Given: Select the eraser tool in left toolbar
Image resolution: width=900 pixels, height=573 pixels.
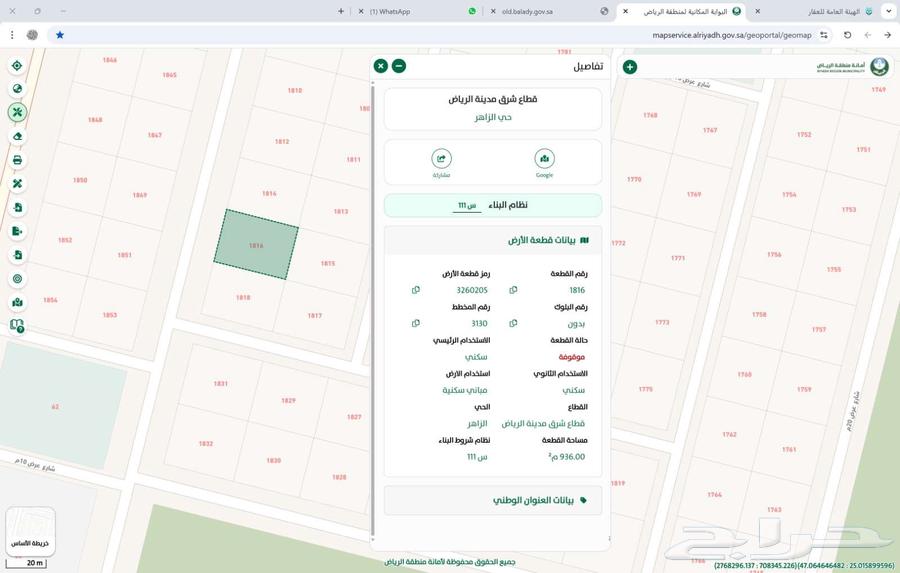Looking at the screenshot, I should [17, 136].
